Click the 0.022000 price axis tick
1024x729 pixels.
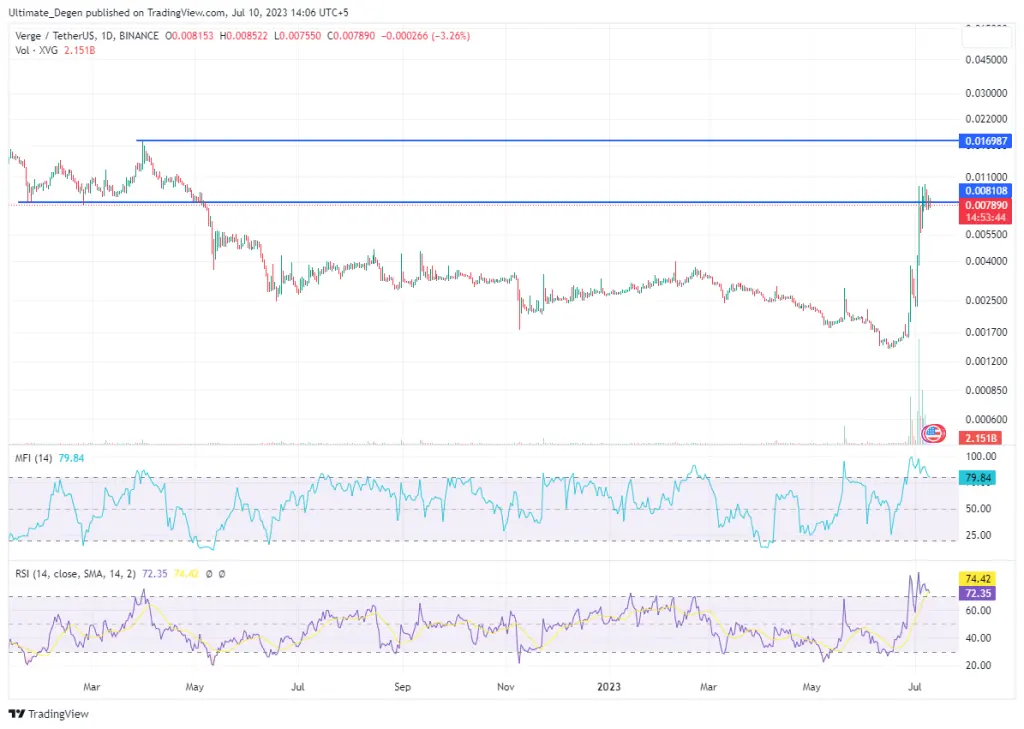coord(986,119)
